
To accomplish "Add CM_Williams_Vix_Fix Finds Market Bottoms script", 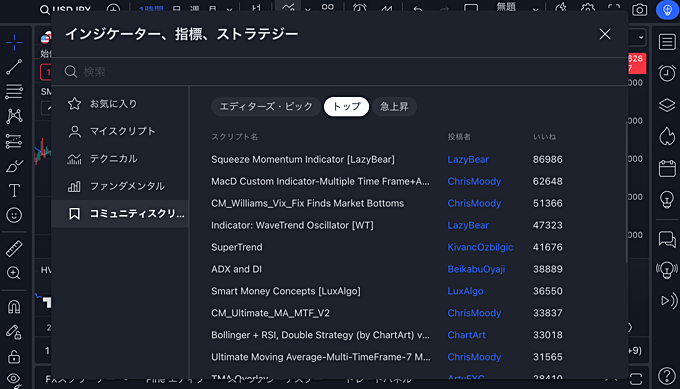I will pos(307,203).
